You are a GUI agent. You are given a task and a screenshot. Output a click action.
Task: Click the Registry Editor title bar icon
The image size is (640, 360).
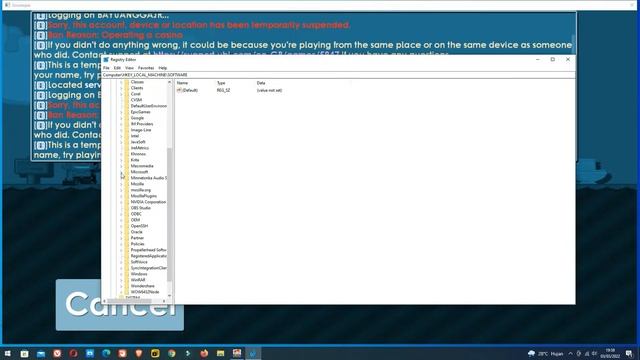pyautogui.click(x=106, y=60)
